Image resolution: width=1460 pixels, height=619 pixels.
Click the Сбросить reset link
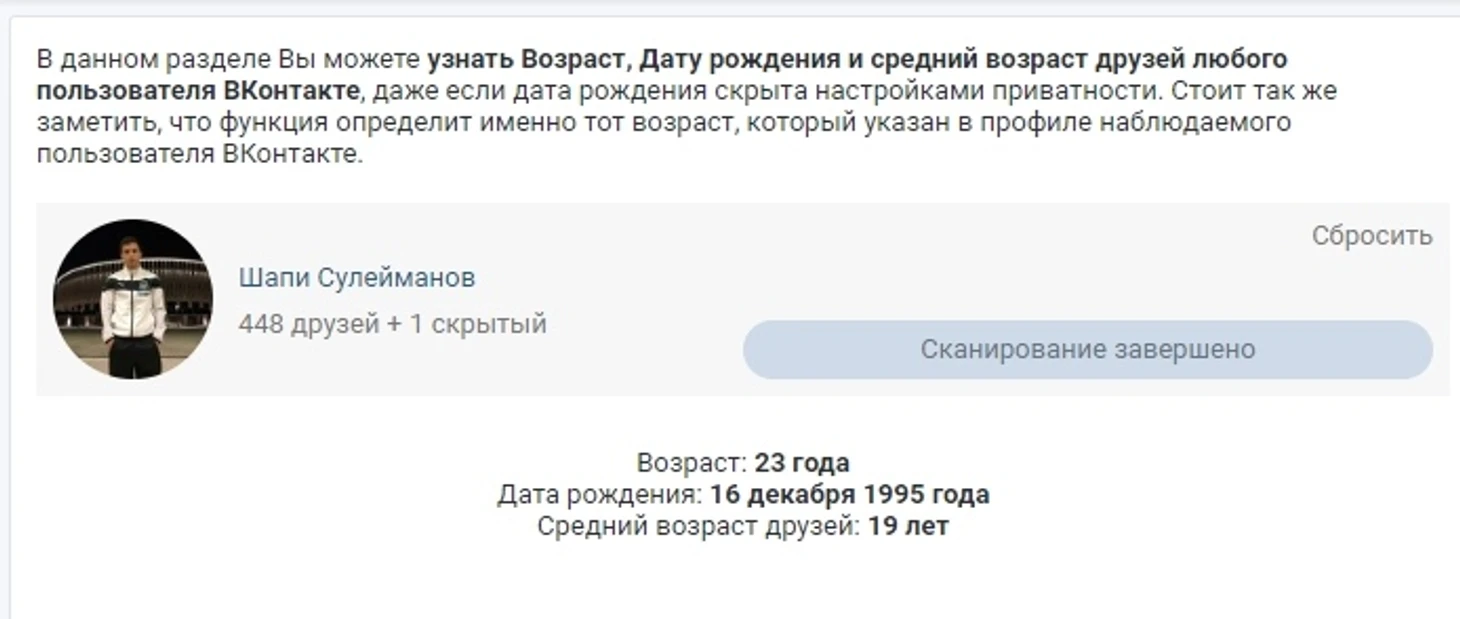coord(1372,236)
